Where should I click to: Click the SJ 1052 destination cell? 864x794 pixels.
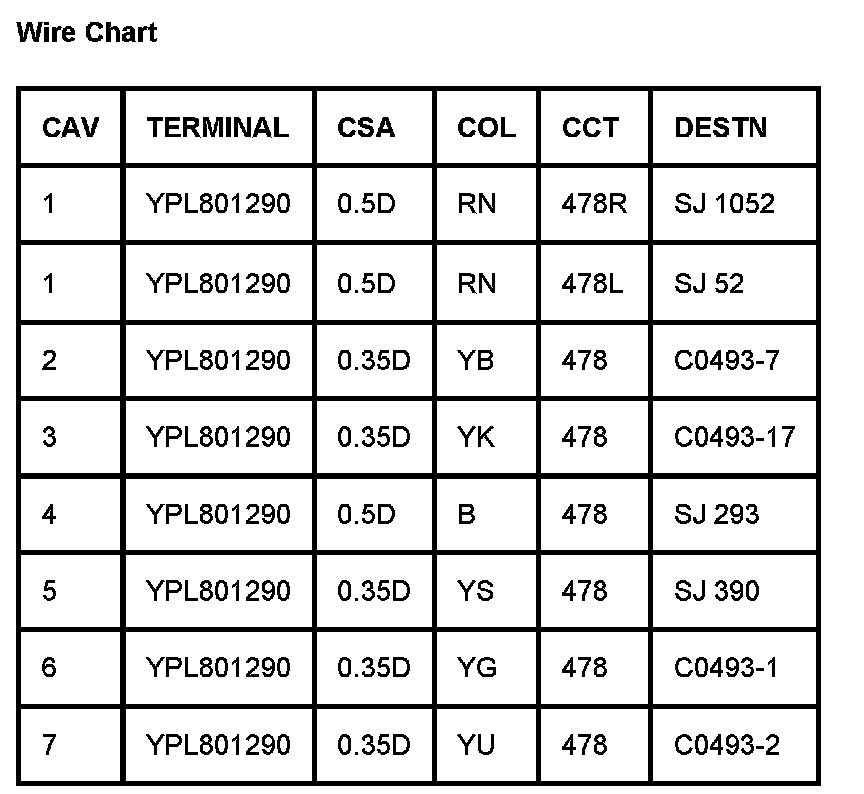[724, 204]
